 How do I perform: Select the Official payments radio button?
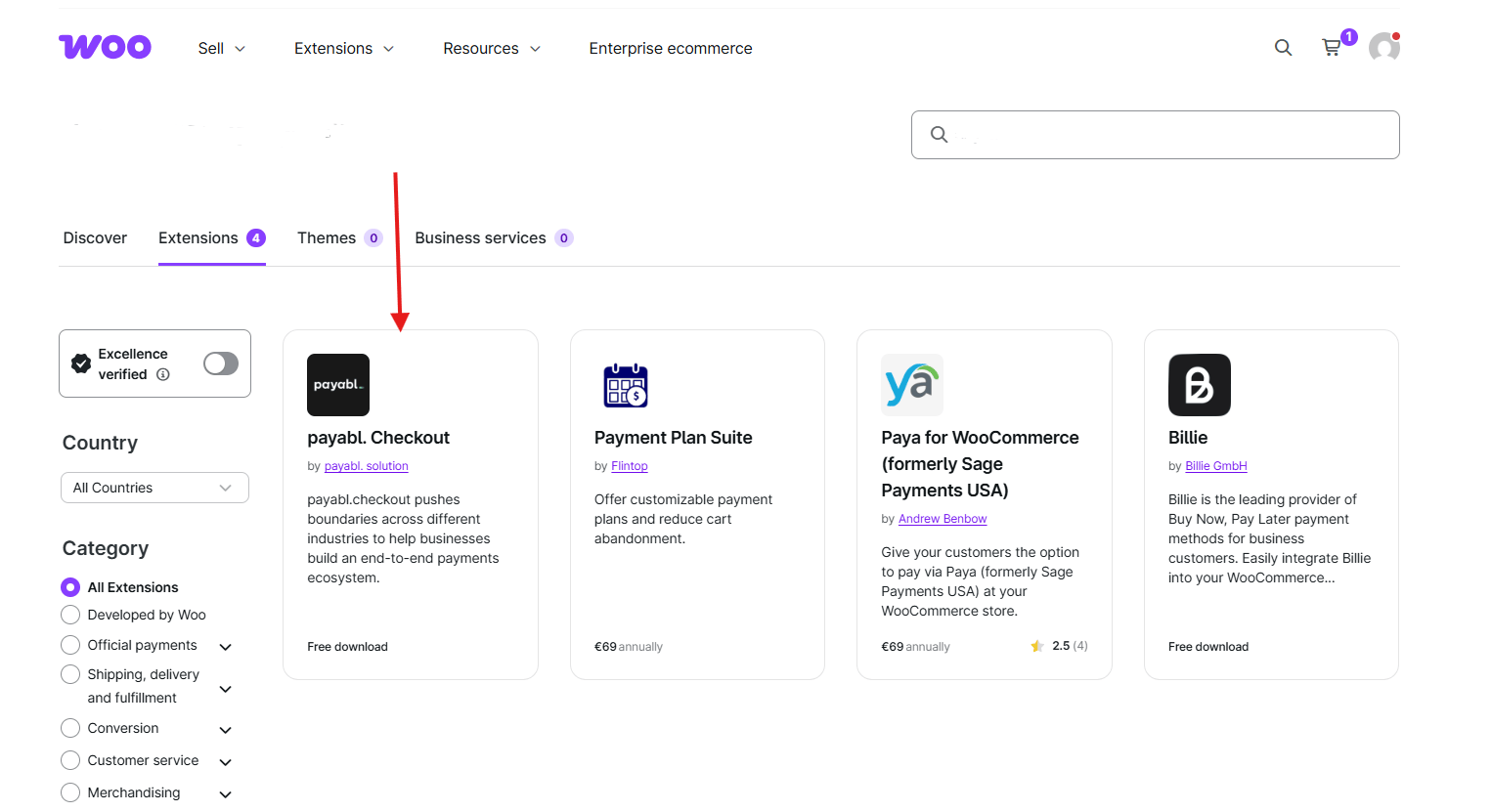pyautogui.click(x=70, y=645)
